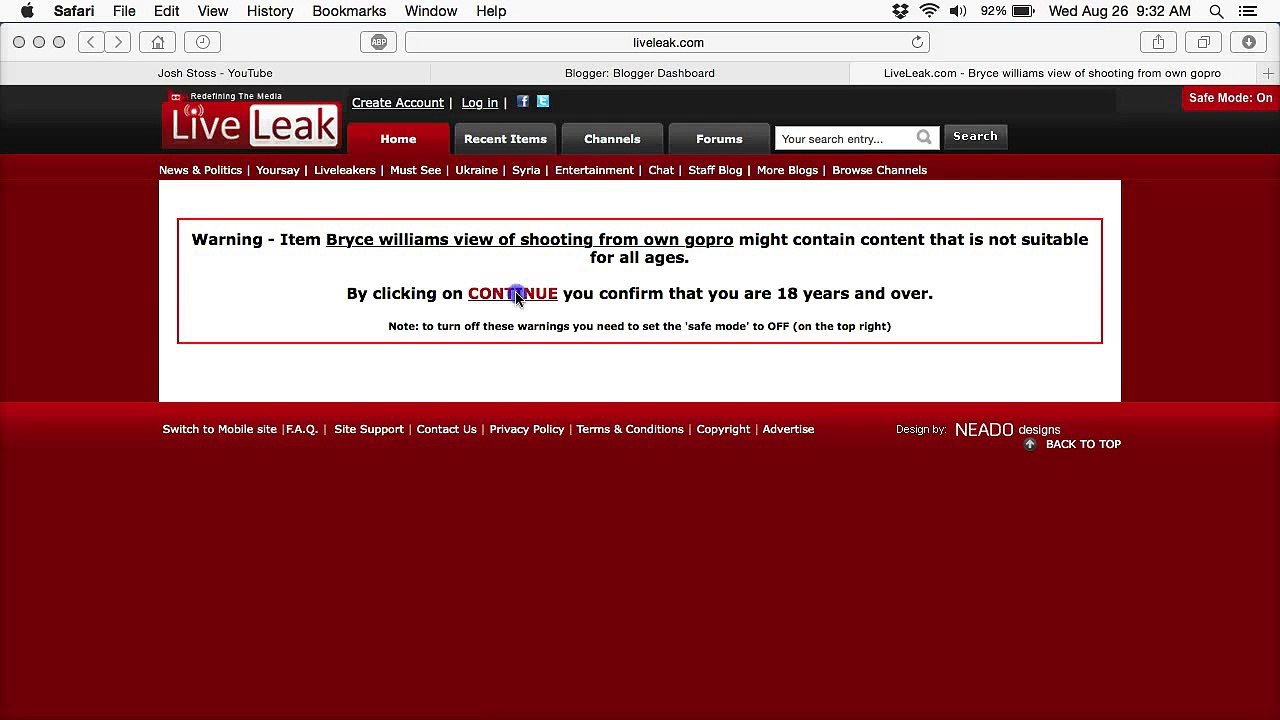Go forward with Safari forward arrow
Screen dimensions: 1280x720
point(118,42)
